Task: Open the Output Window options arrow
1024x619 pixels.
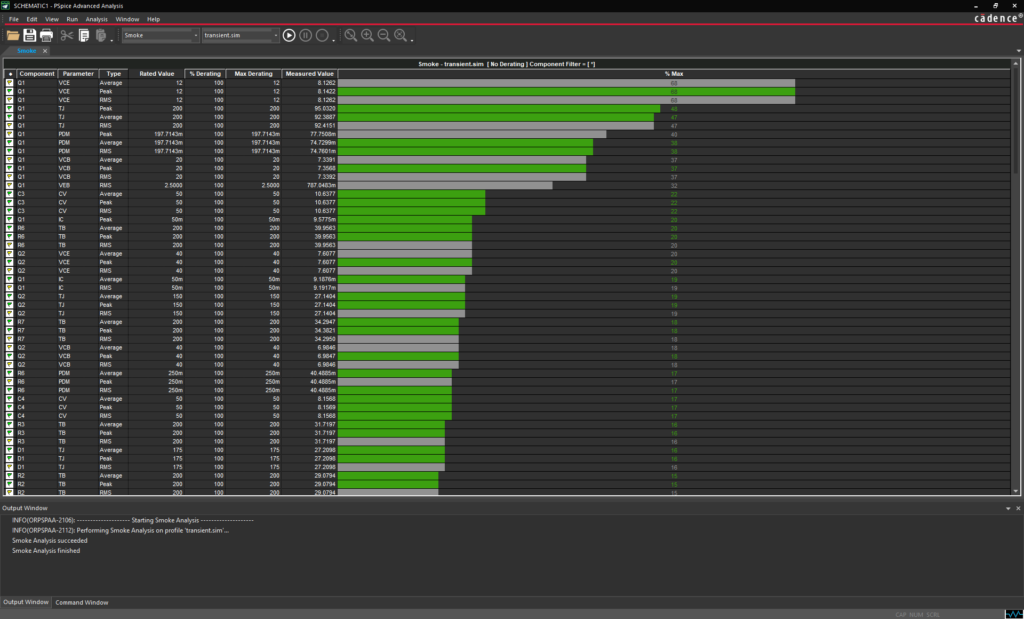Action: pyautogui.click(x=1008, y=508)
